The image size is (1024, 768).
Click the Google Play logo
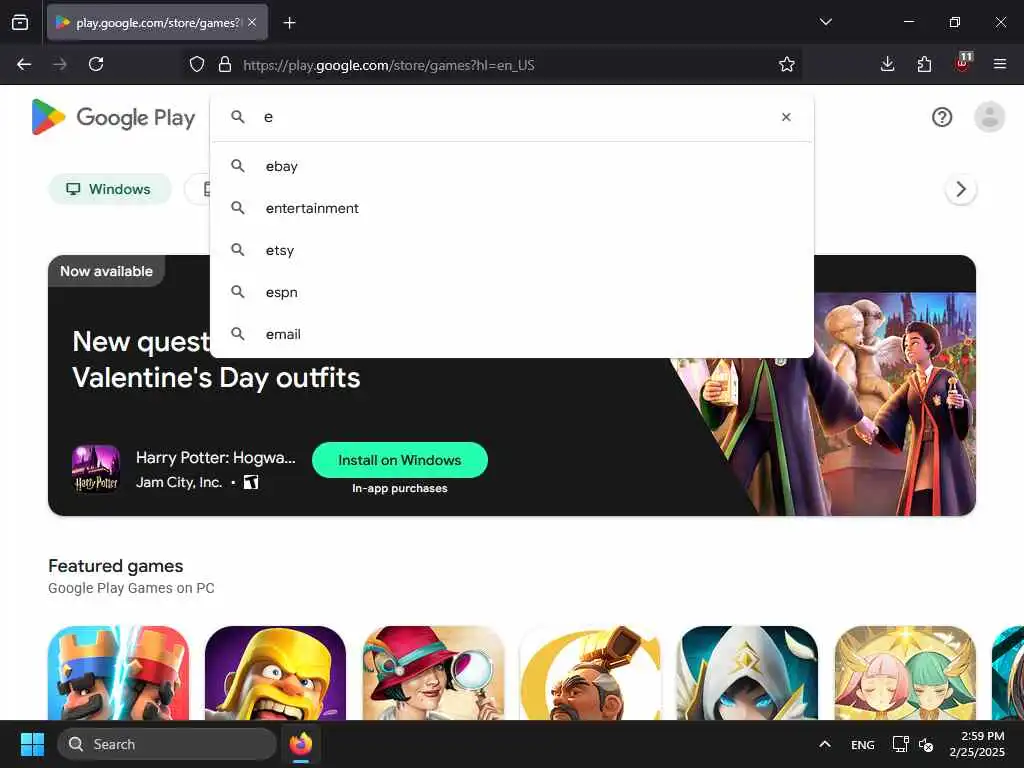[x=113, y=118]
